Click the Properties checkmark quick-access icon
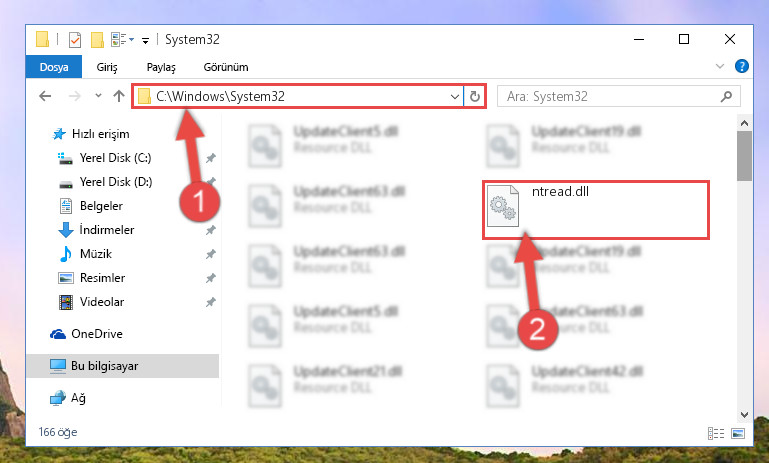769x463 pixels. tap(75, 40)
